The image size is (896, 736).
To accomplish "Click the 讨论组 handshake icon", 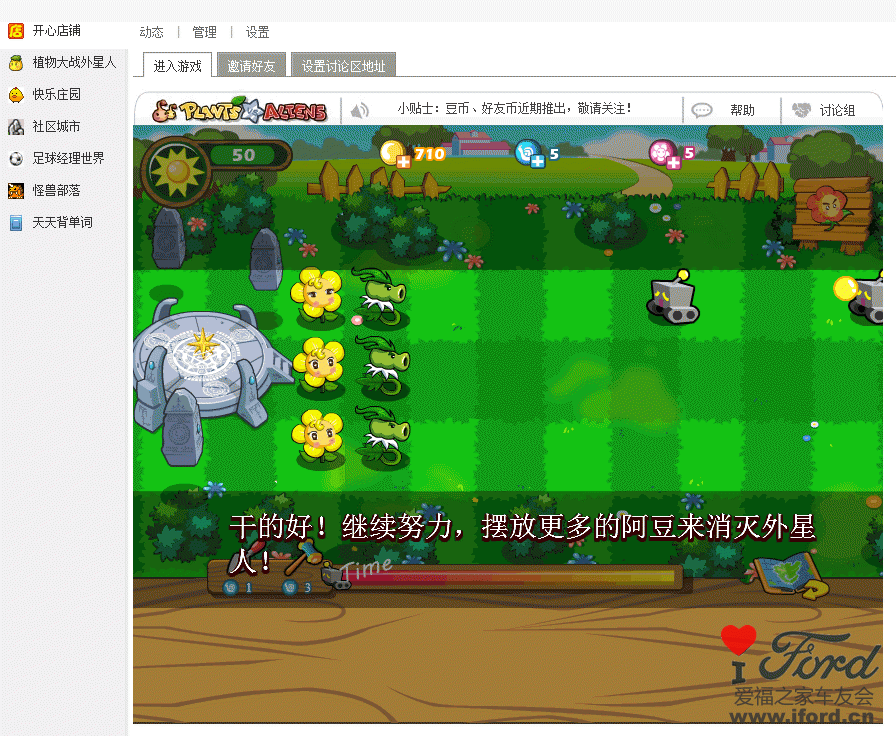I will [801, 110].
